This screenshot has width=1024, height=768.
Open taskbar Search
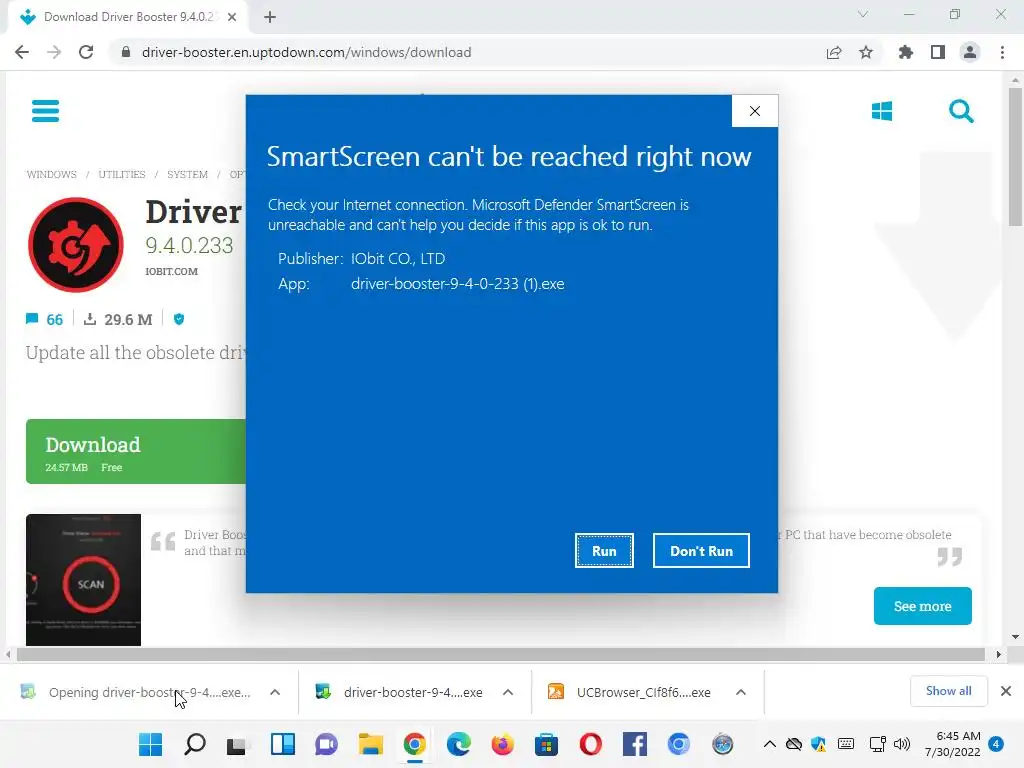195,744
